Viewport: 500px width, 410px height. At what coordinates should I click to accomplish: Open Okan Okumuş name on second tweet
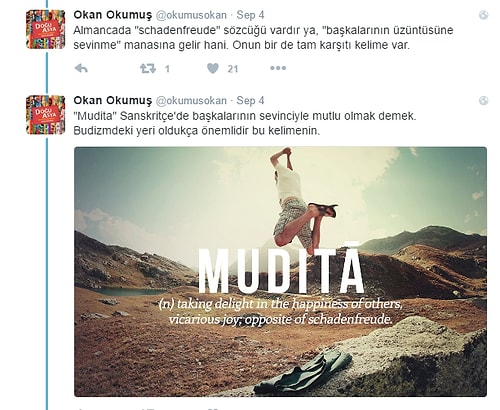click(113, 101)
